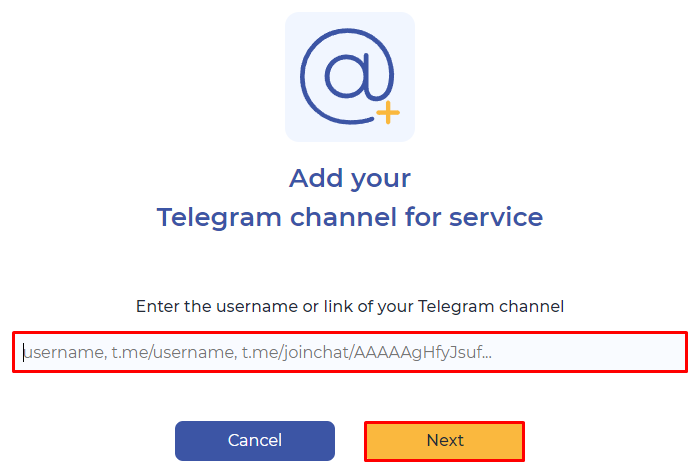The width and height of the screenshot is (697, 472).
Task: Click the 'Enter the username or link' label
Action: (x=350, y=307)
